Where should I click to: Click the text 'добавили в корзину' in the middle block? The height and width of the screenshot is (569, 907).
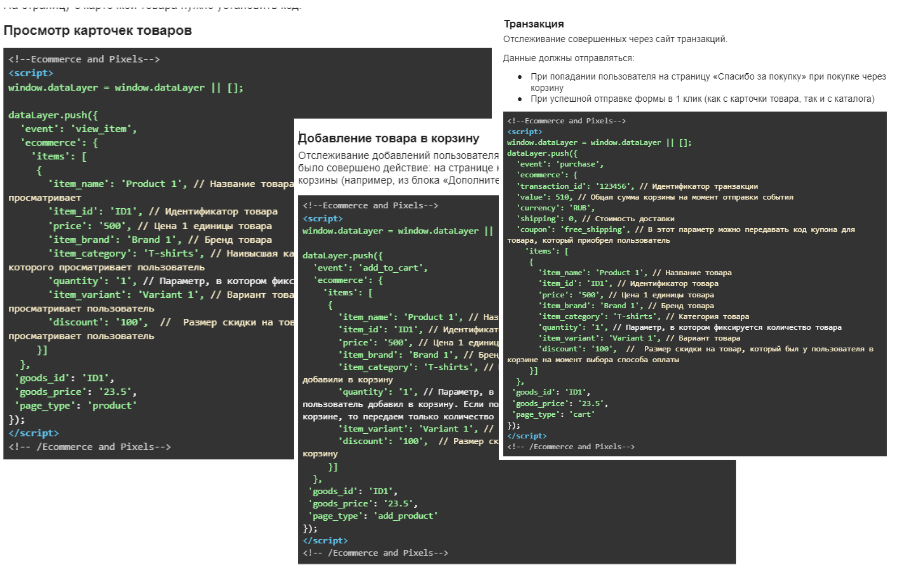pyautogui.click(x=347, y=380)
